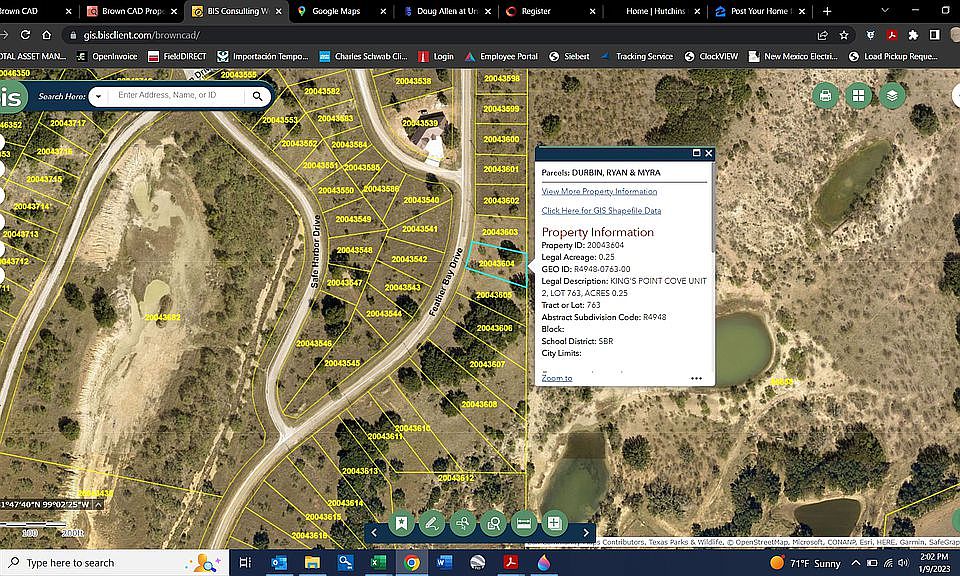Select the Measure ruler tool

[x=523, y=523]
